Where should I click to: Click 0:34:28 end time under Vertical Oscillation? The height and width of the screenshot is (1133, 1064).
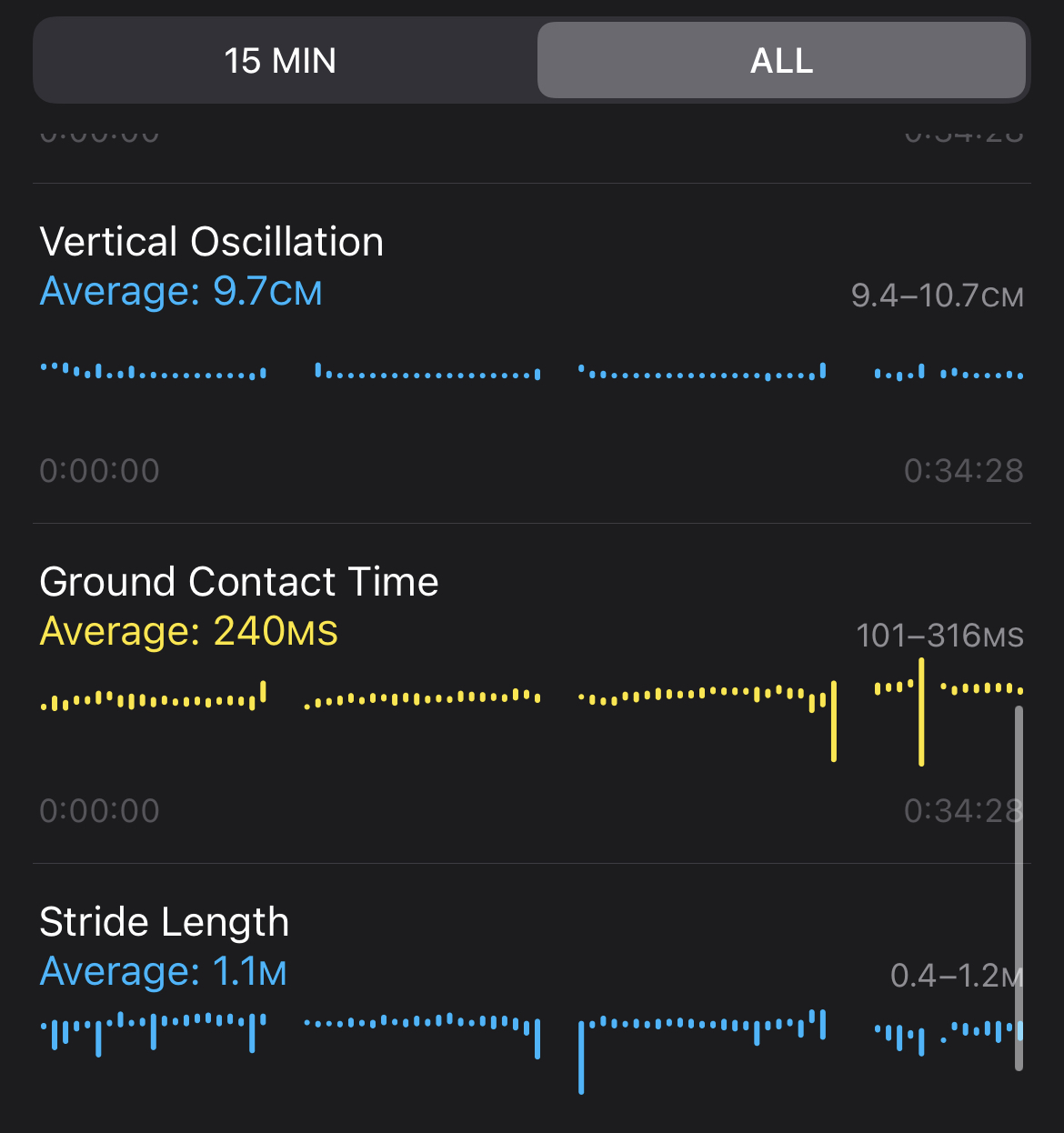coord(963,471)
